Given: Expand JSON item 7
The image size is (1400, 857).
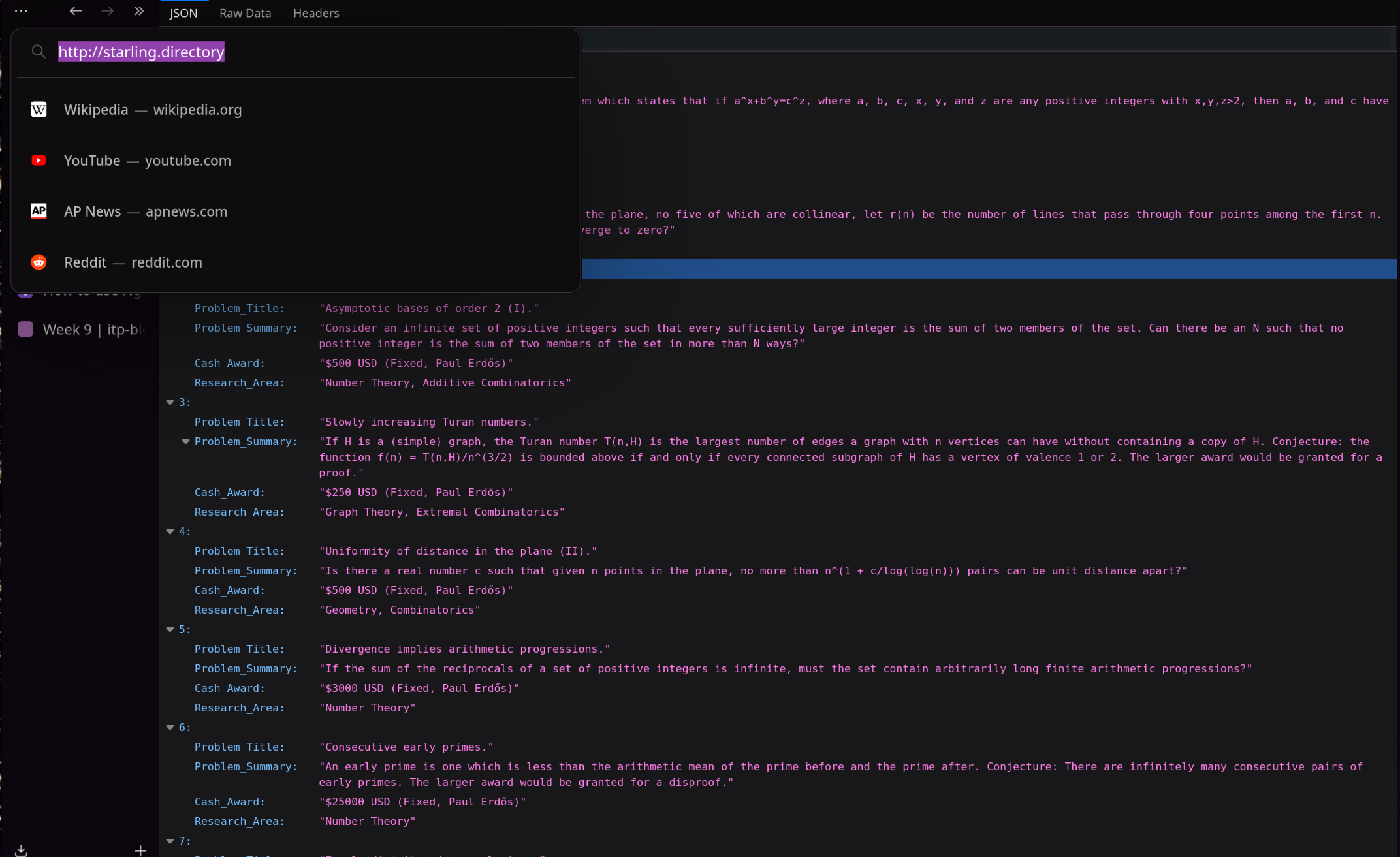Looking at the screenshot, I should 170,841.
